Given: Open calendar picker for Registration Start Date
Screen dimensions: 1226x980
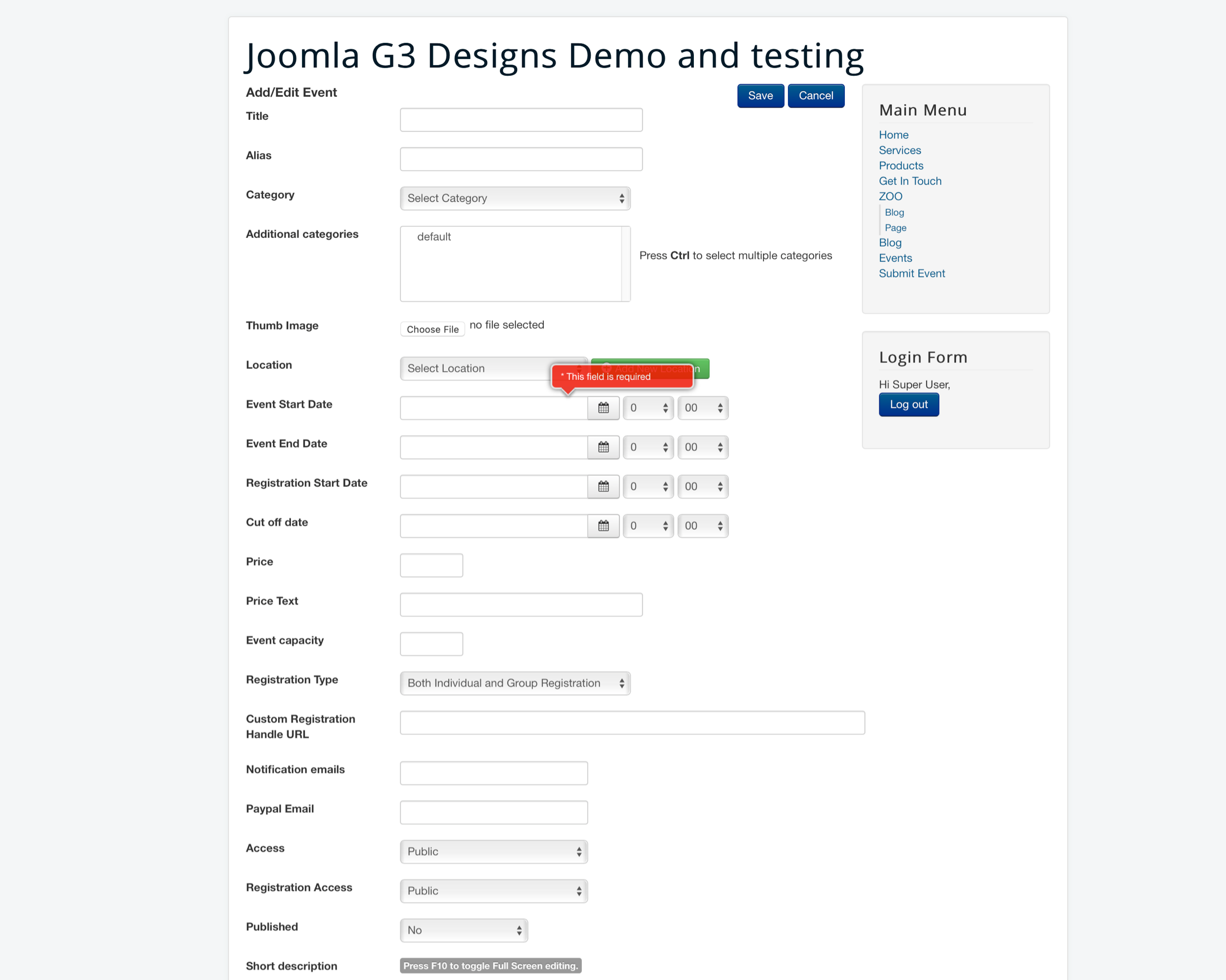Looking at the screenshot, I should tap(604, 486).
